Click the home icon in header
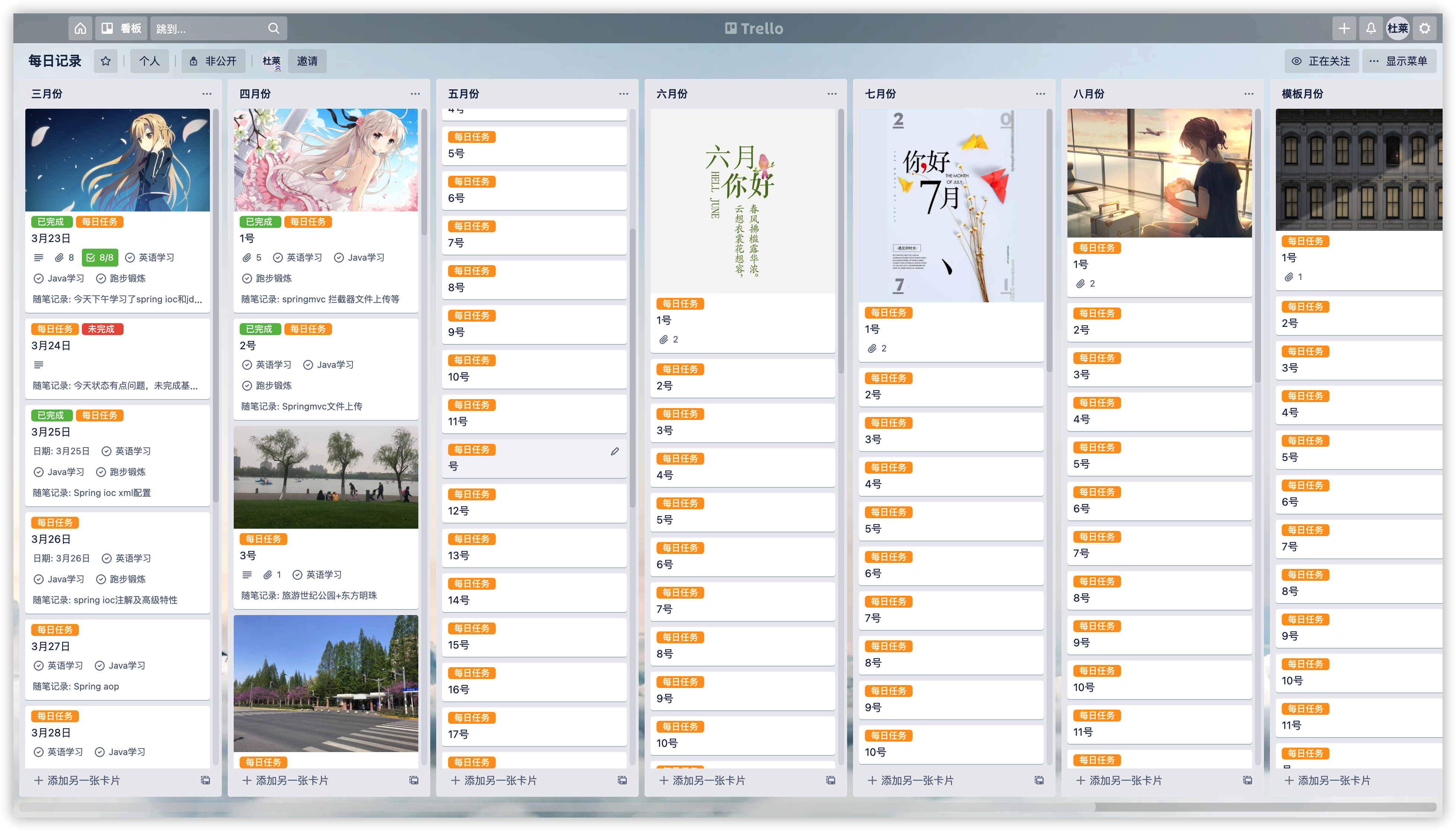Image resolution: width=1456 pixels, height=831 pixels. click(x=80, y=28)
